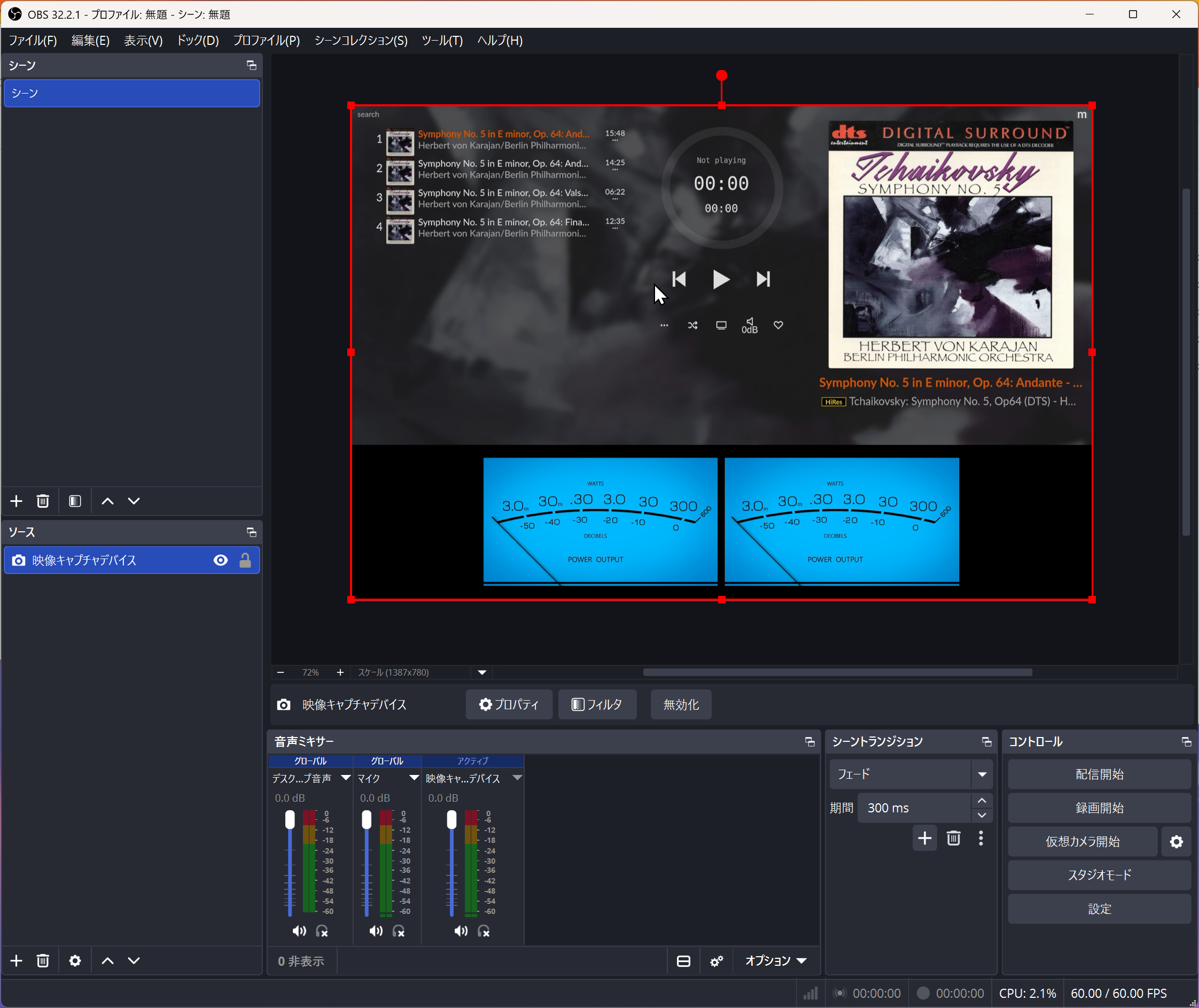Remove transition with trash icon
The height and width of the screenshot is (1008, 1199).
coord(953,838)
